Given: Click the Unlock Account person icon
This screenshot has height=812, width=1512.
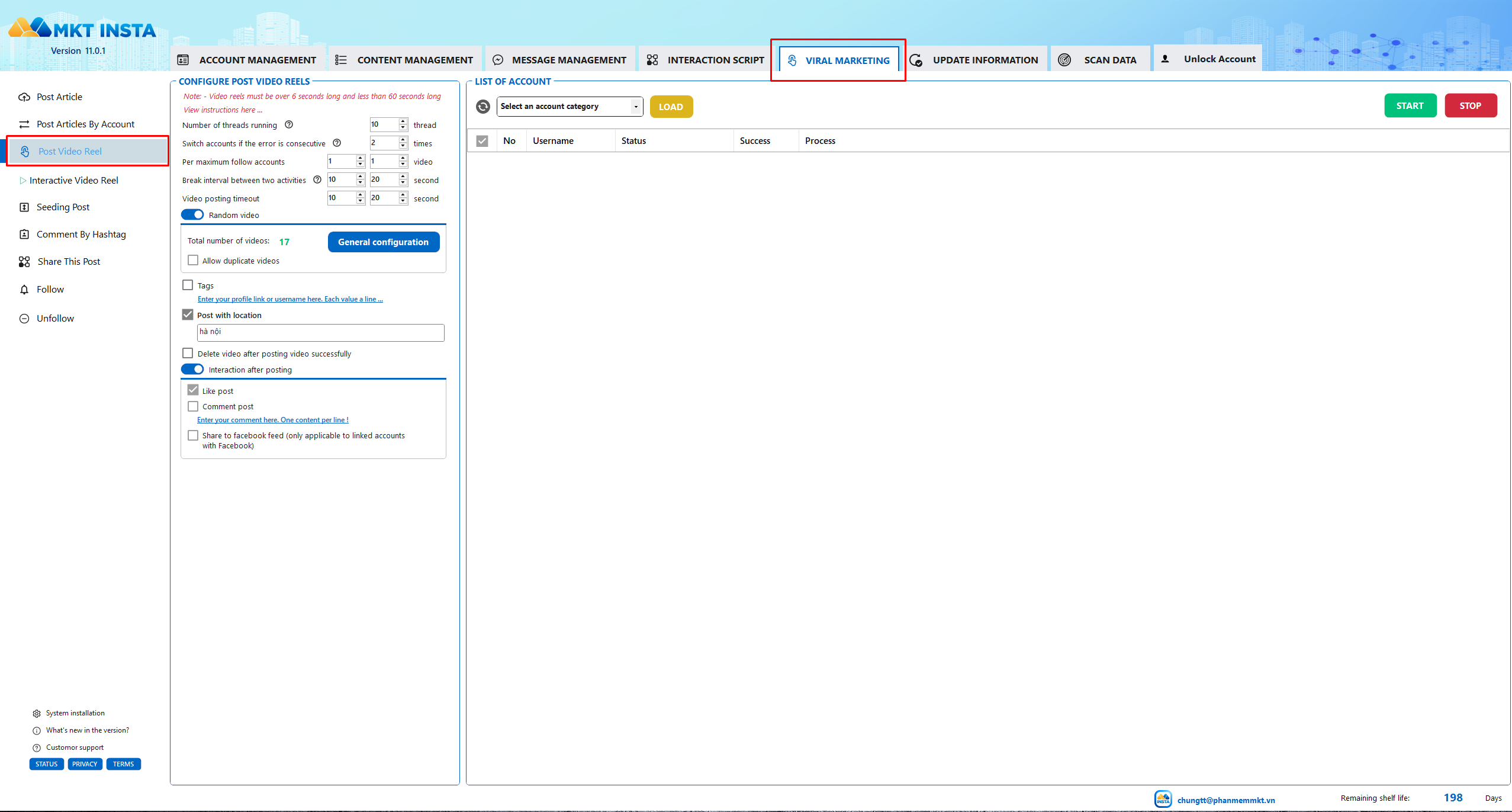Looking at the screenshot, I should coord(1165,59).
